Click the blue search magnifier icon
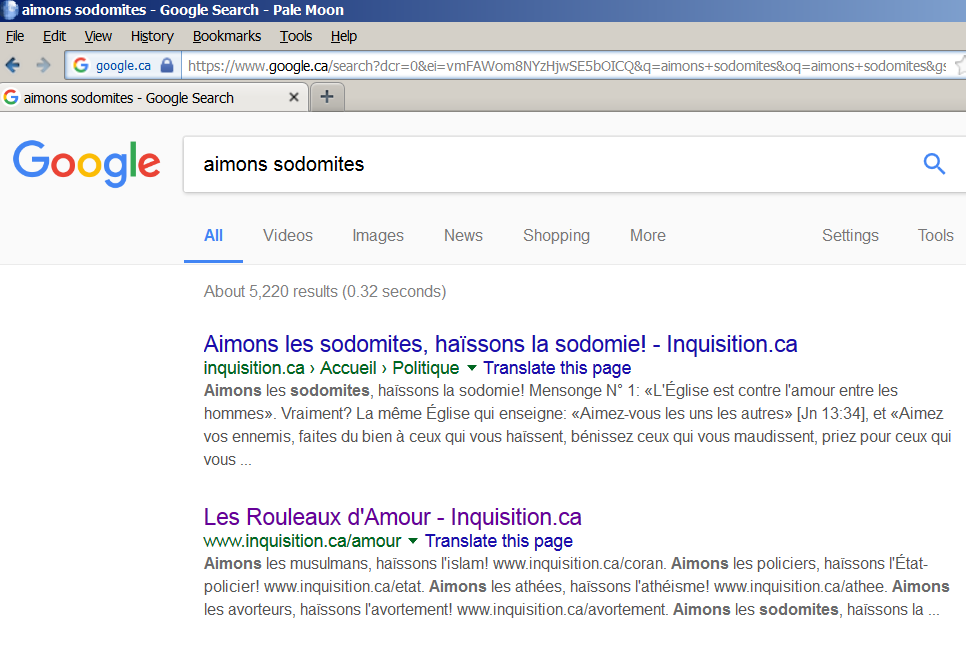This screenshot has height=650, width=966. point(933,163)
